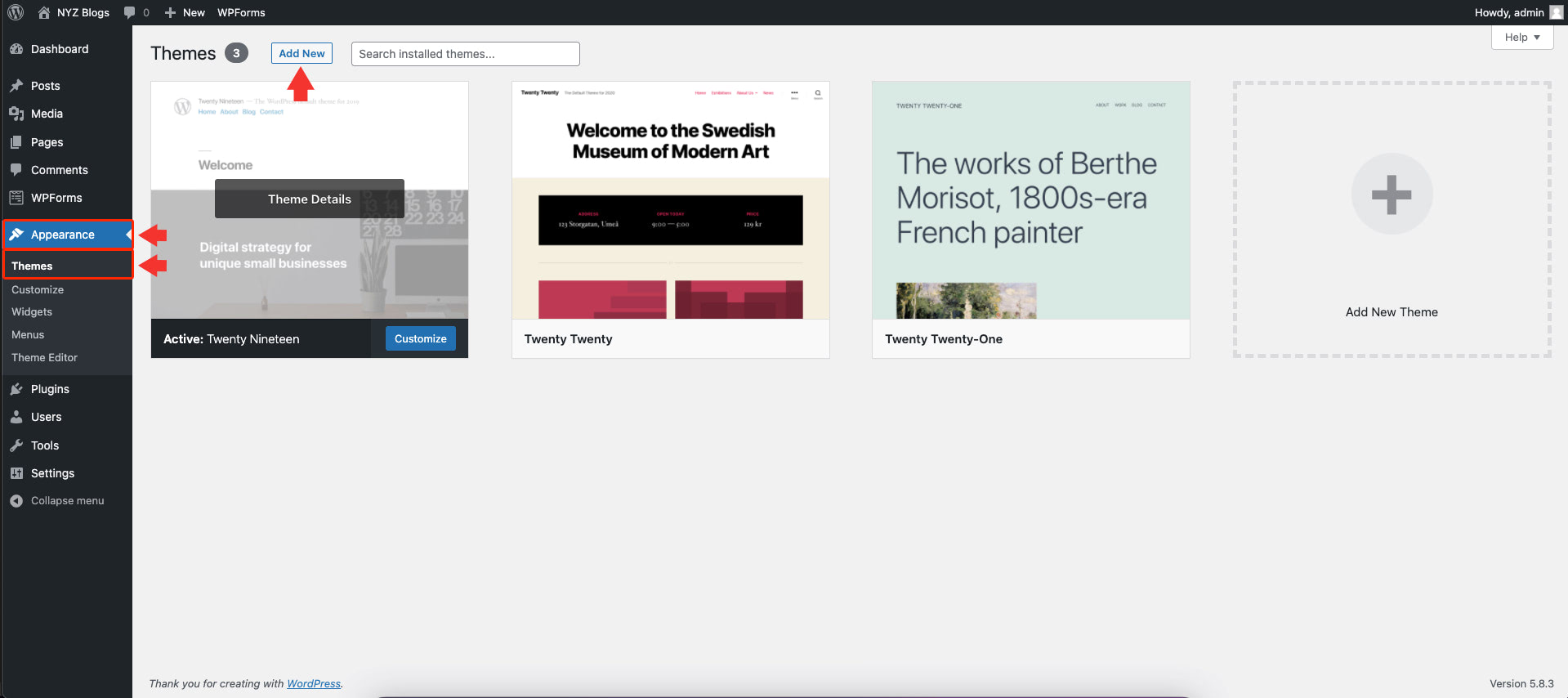Click the Tools wrench icon

16,445
